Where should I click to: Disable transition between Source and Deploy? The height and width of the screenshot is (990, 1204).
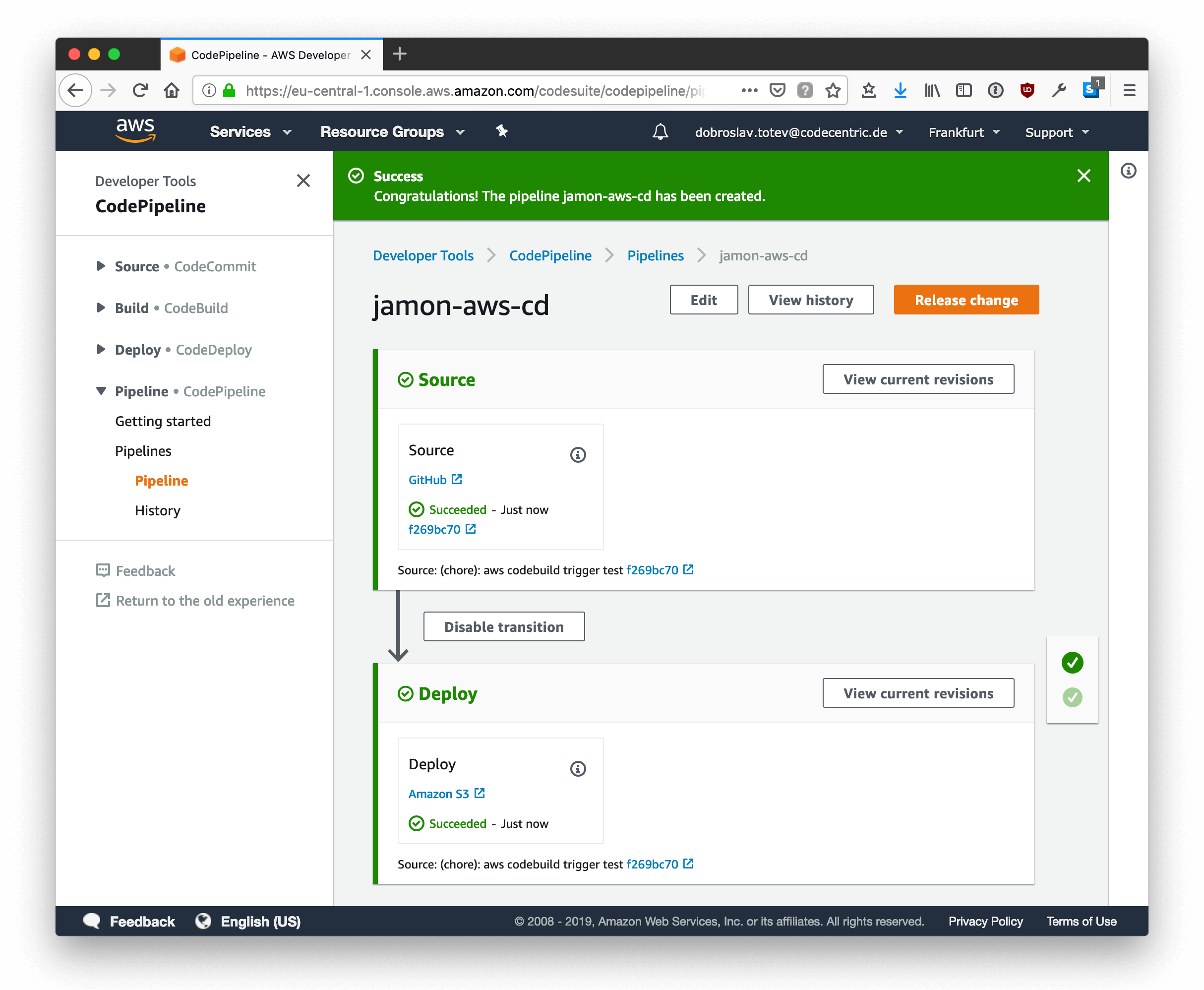tap(504, 627)
